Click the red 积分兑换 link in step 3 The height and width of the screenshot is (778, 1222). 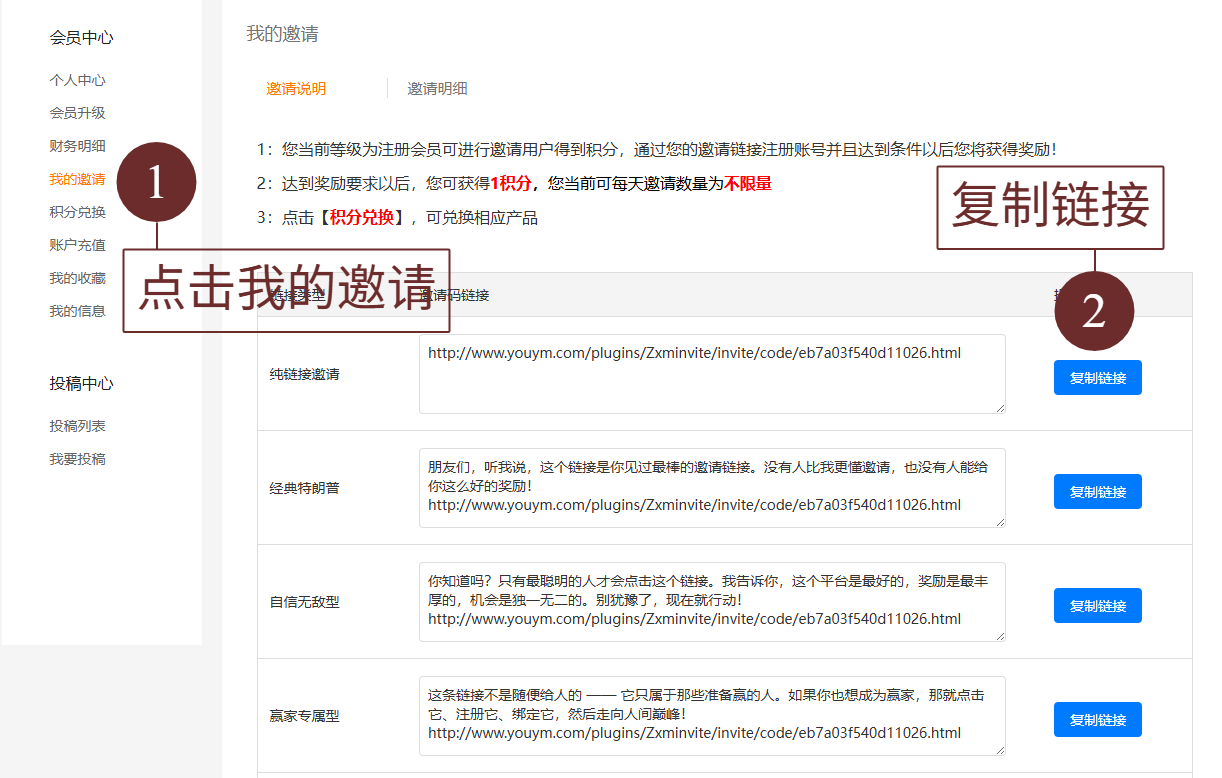[362, 218]
